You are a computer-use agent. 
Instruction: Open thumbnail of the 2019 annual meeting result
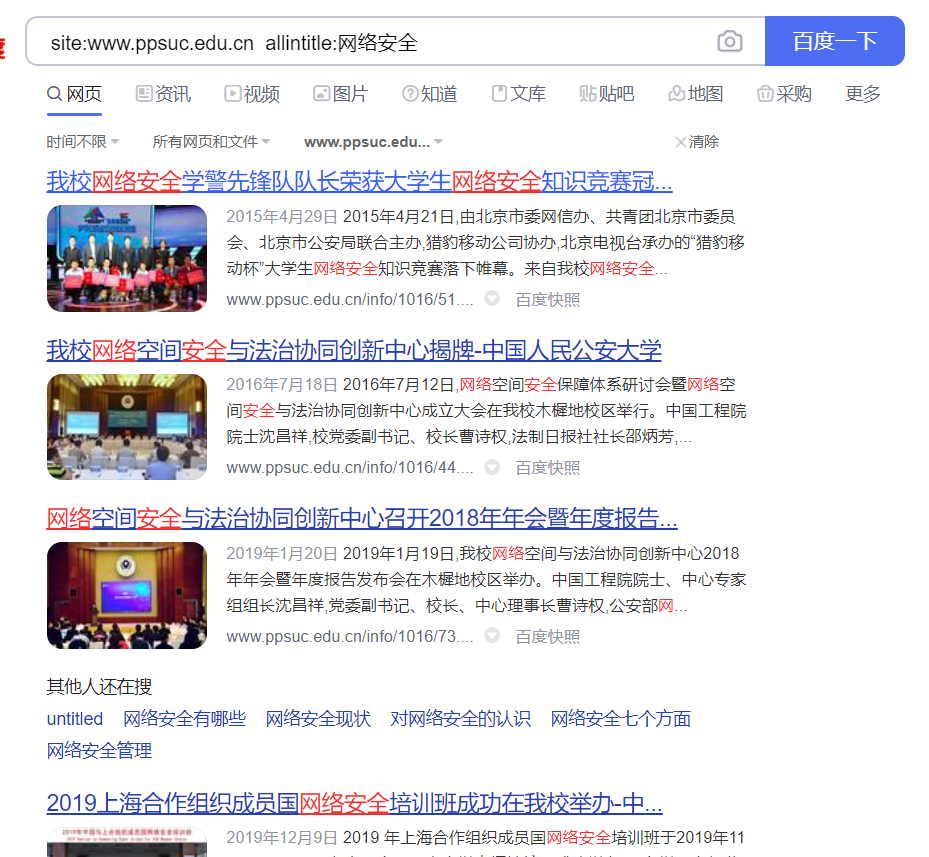point(127,595)
